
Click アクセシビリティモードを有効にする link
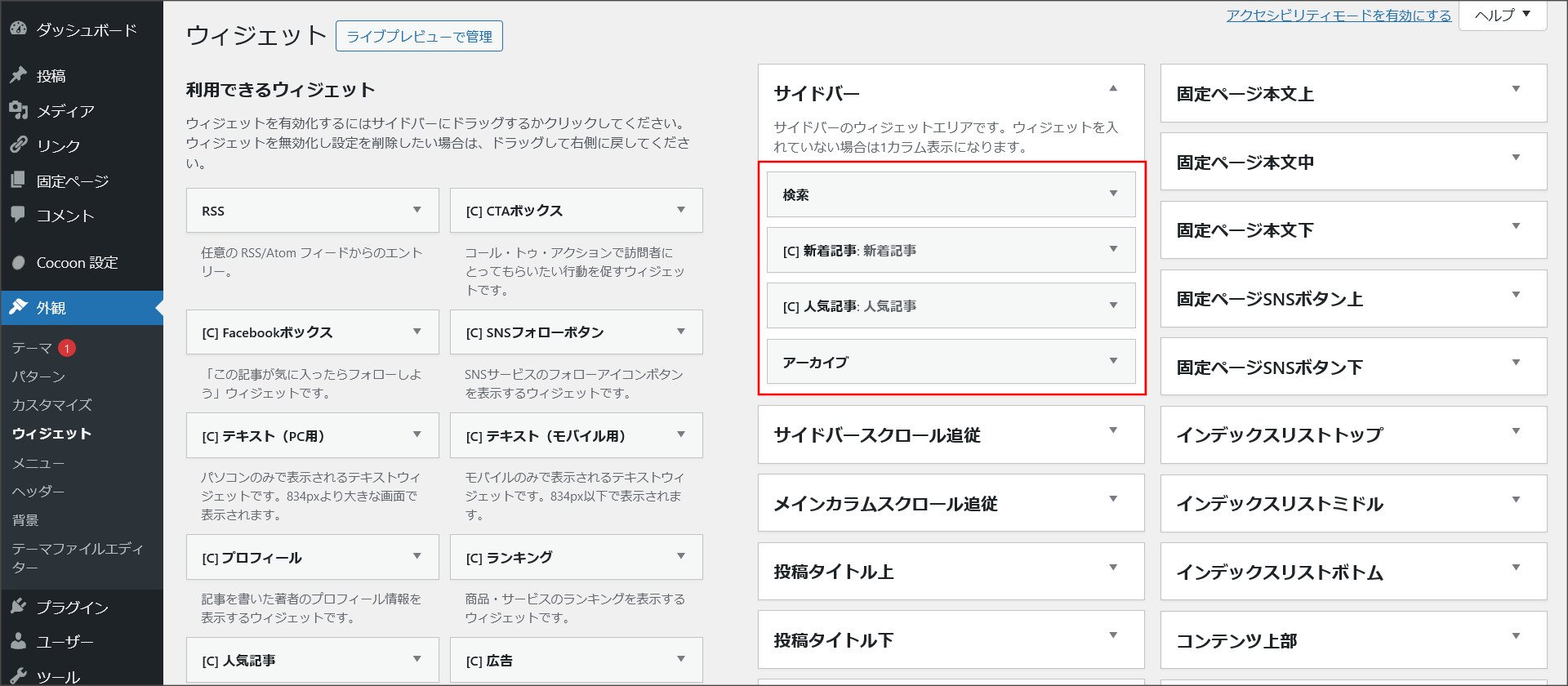[1339, 16]
